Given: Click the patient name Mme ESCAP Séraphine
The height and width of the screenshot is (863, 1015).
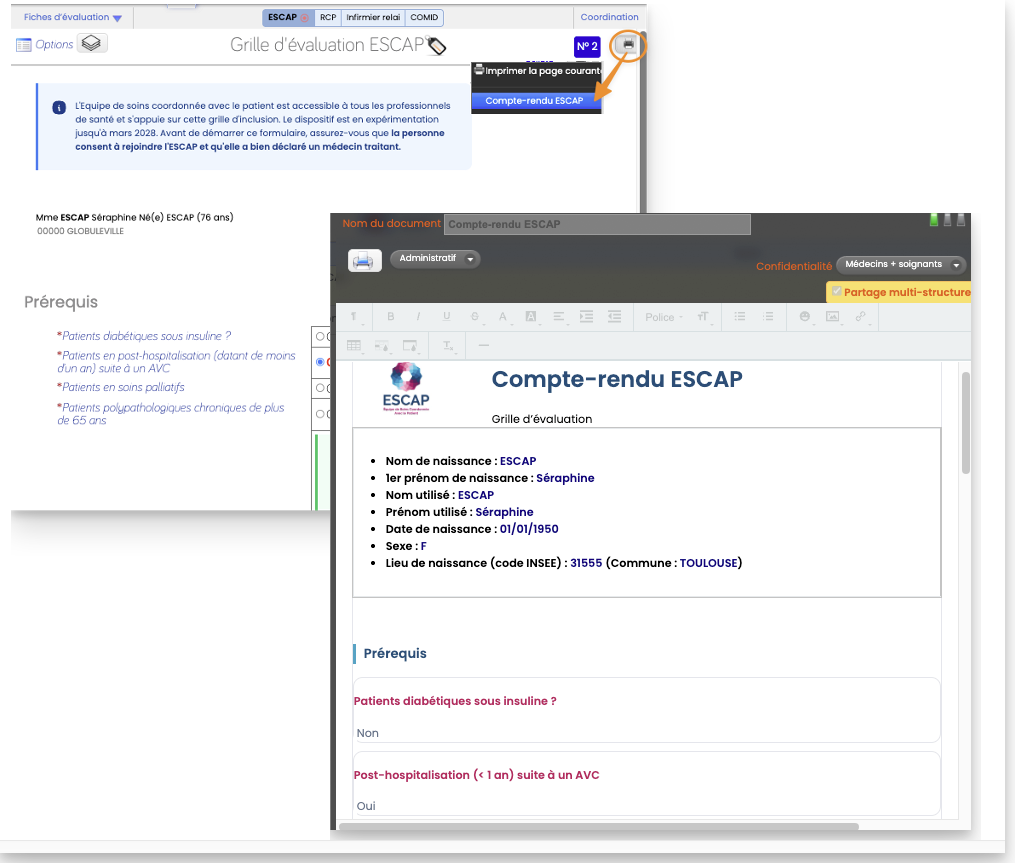Looking at the screenshot, I should 135,218.
